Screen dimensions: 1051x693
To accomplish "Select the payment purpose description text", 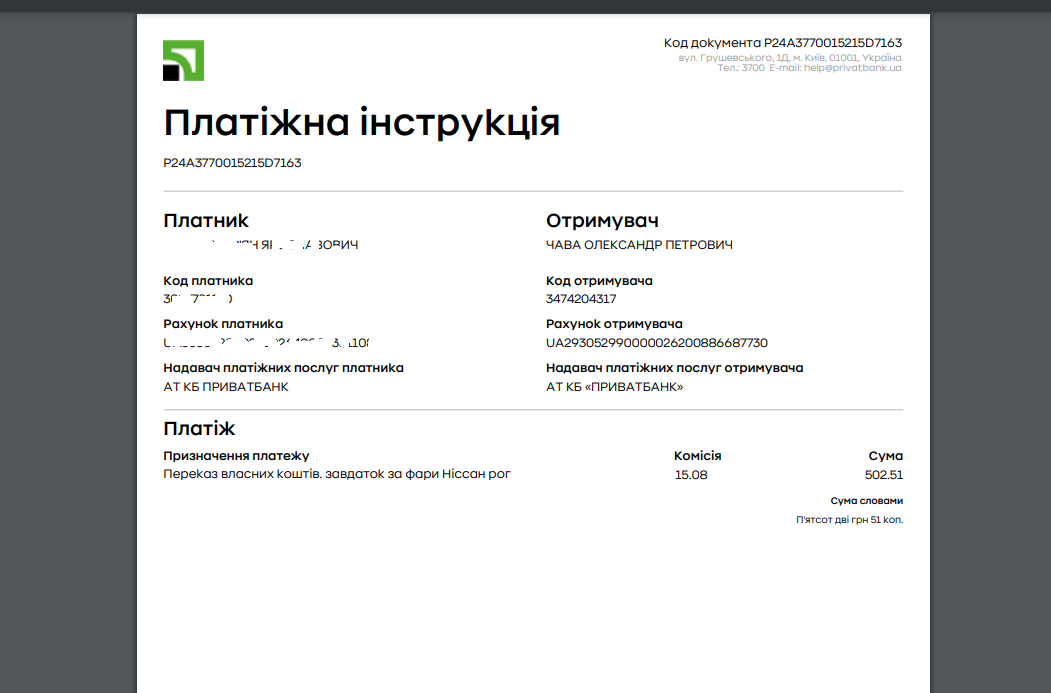I will (337, 474).
